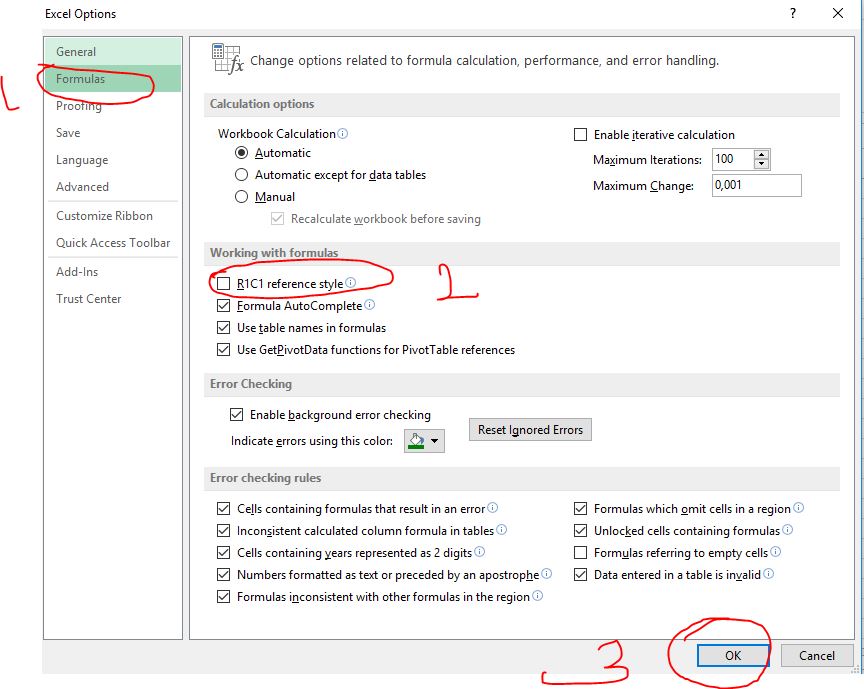
Task: Check Enable iterative calculation
Action: coord(580,135)
